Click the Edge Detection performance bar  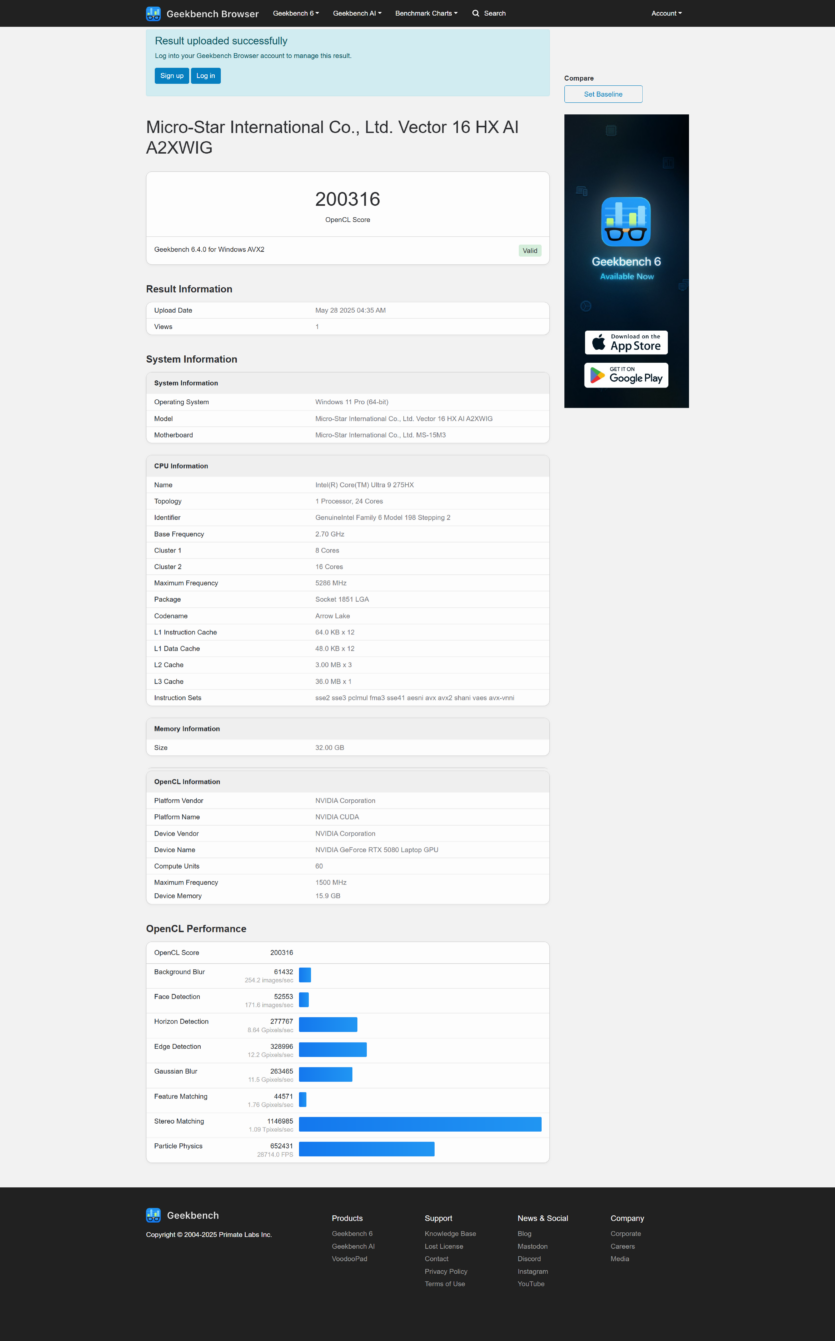pos(333,1049)
